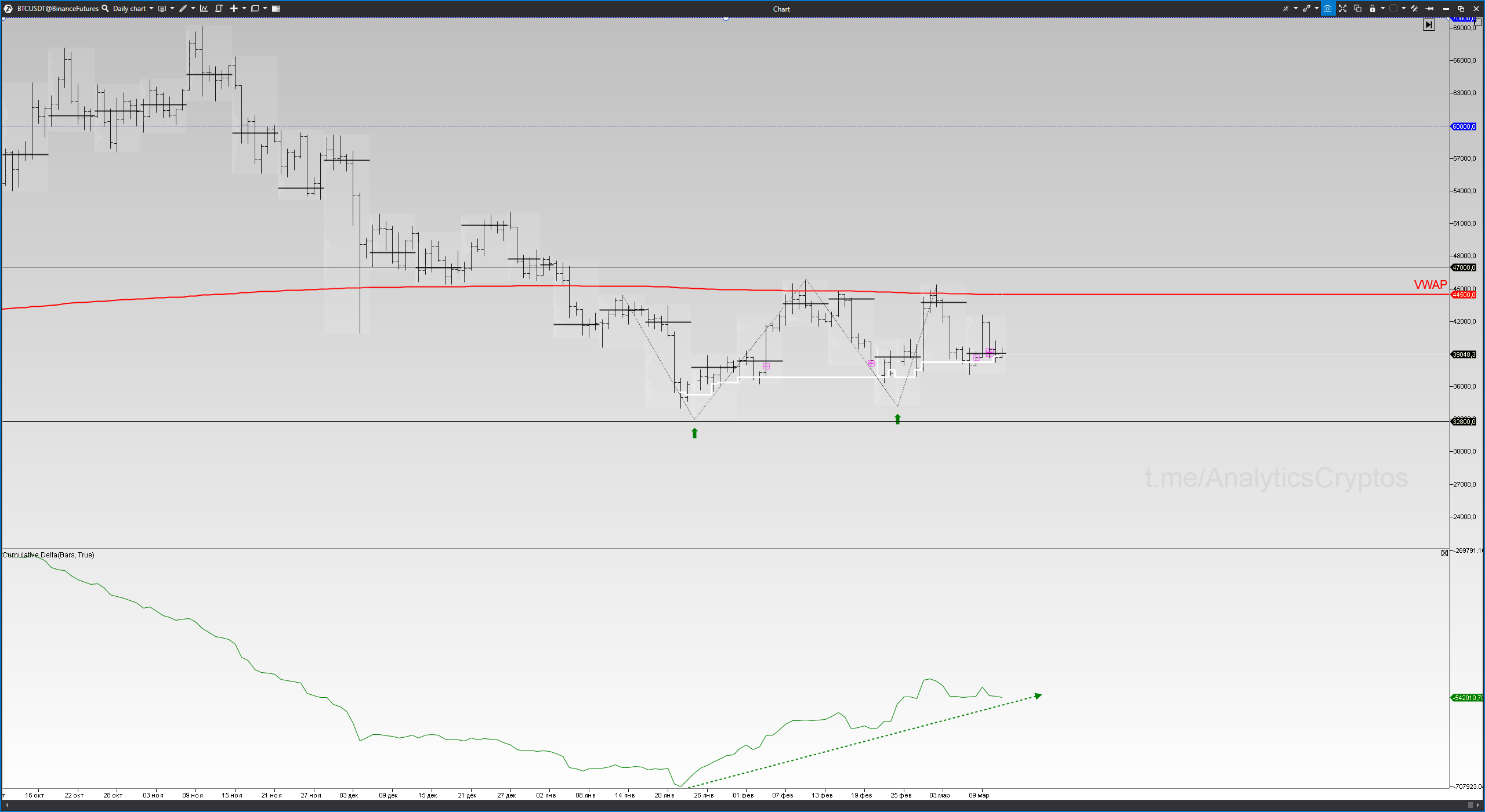Open symbol search with the magnifier icon
The width and height of the screenshot is (1485, 812).
coord(106,9)
